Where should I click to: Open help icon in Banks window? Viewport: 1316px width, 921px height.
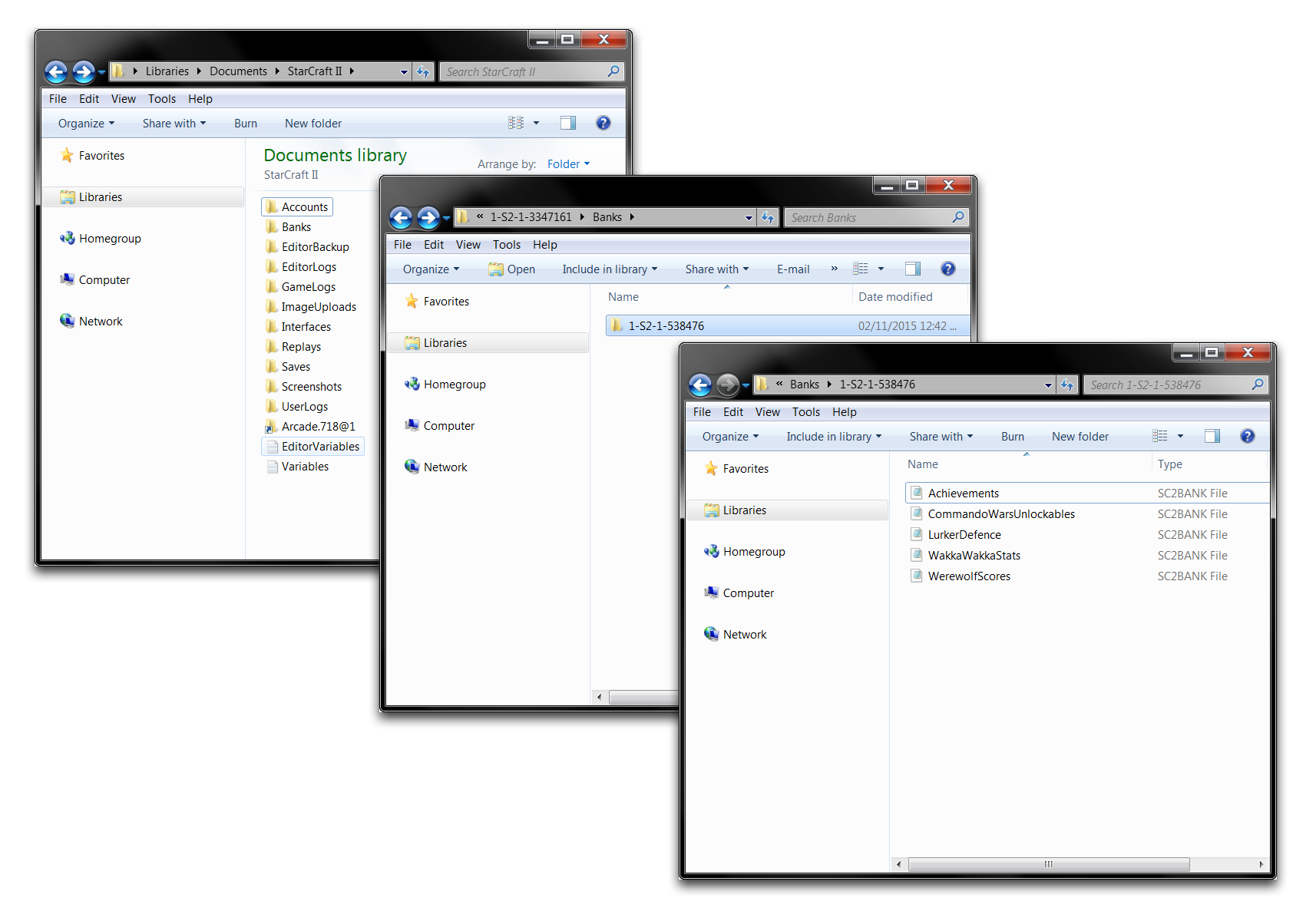coord(948,269)
